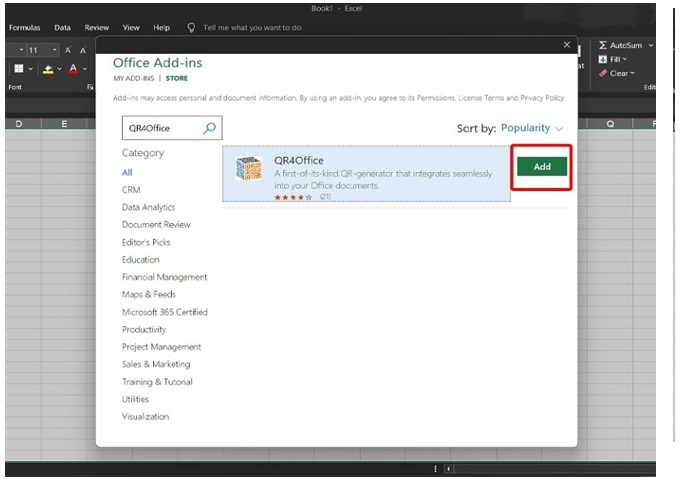The height and width of the screenshot is (479, 691).
Task: Select the Sales & Marketing category
Action: 156,364
